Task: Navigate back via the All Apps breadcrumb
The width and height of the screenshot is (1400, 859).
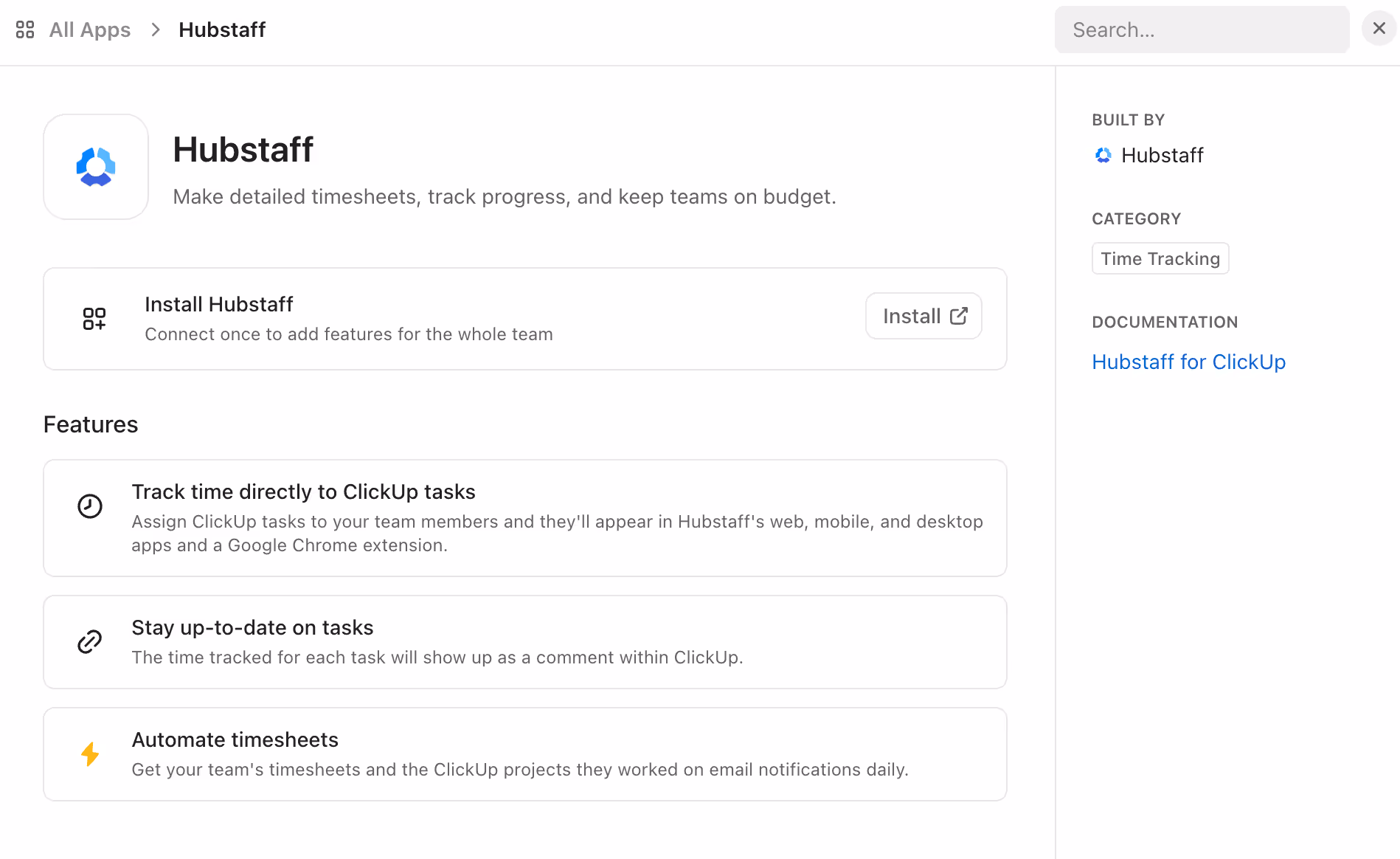Action: click(89, 29)
